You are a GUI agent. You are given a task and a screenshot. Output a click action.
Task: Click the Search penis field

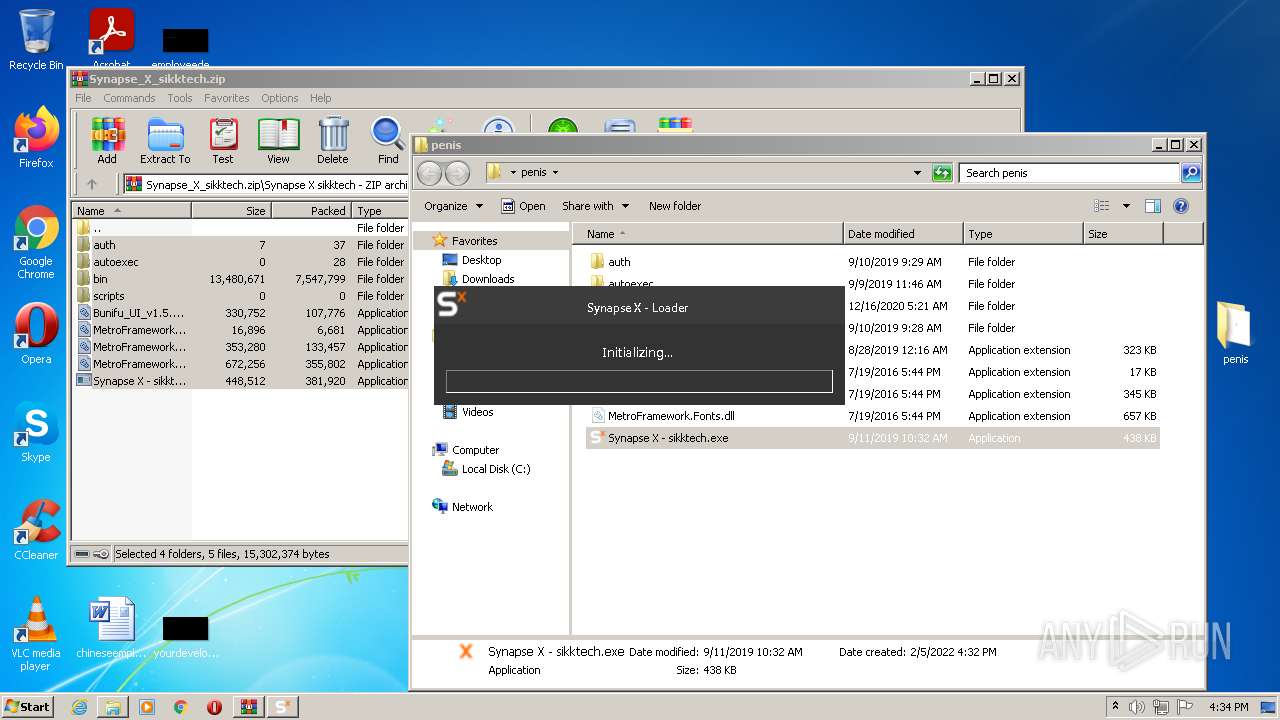(1069, 173)
